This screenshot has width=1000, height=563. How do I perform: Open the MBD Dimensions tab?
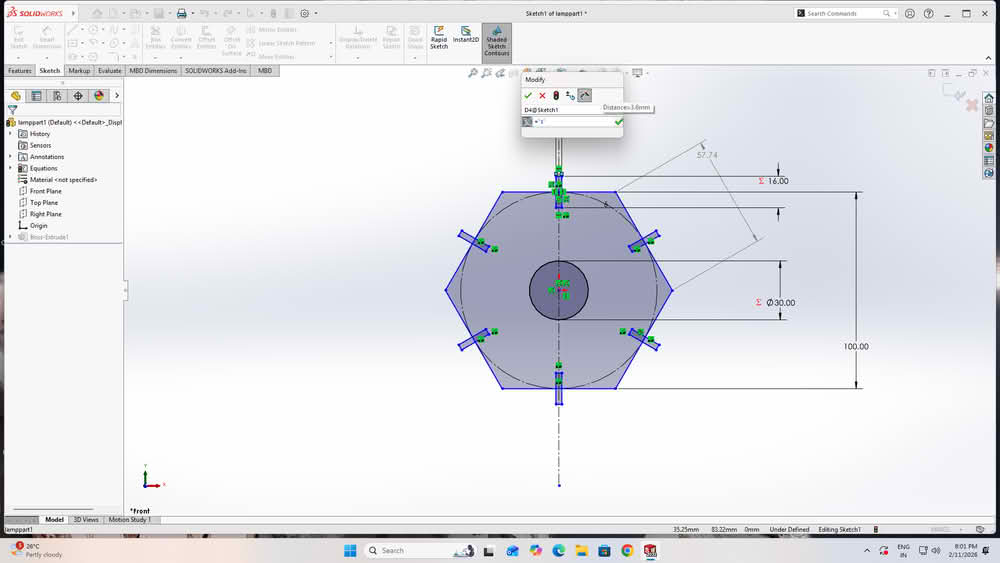(153, 71)
